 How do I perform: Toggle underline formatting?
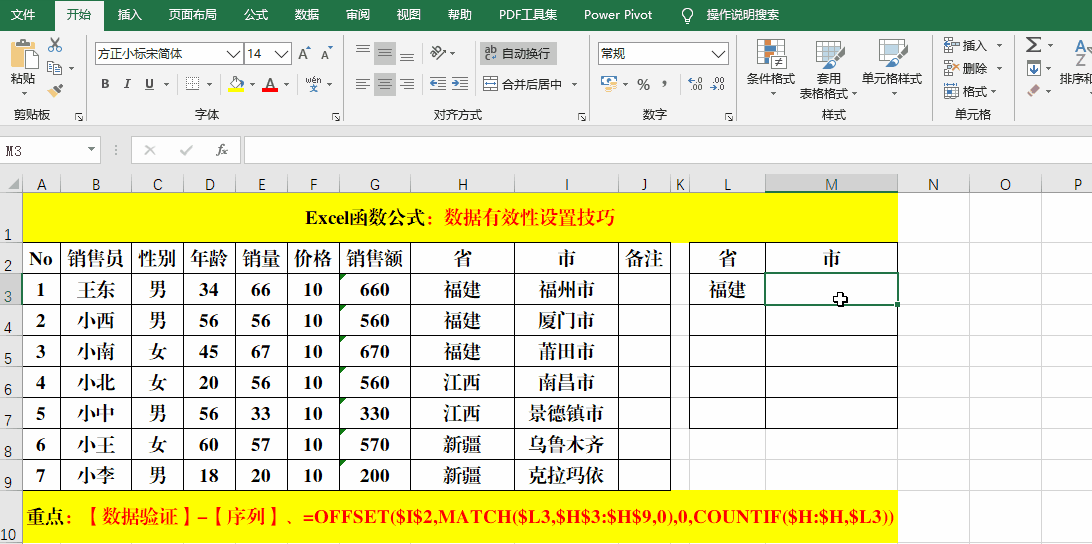[x=149, y=84]
